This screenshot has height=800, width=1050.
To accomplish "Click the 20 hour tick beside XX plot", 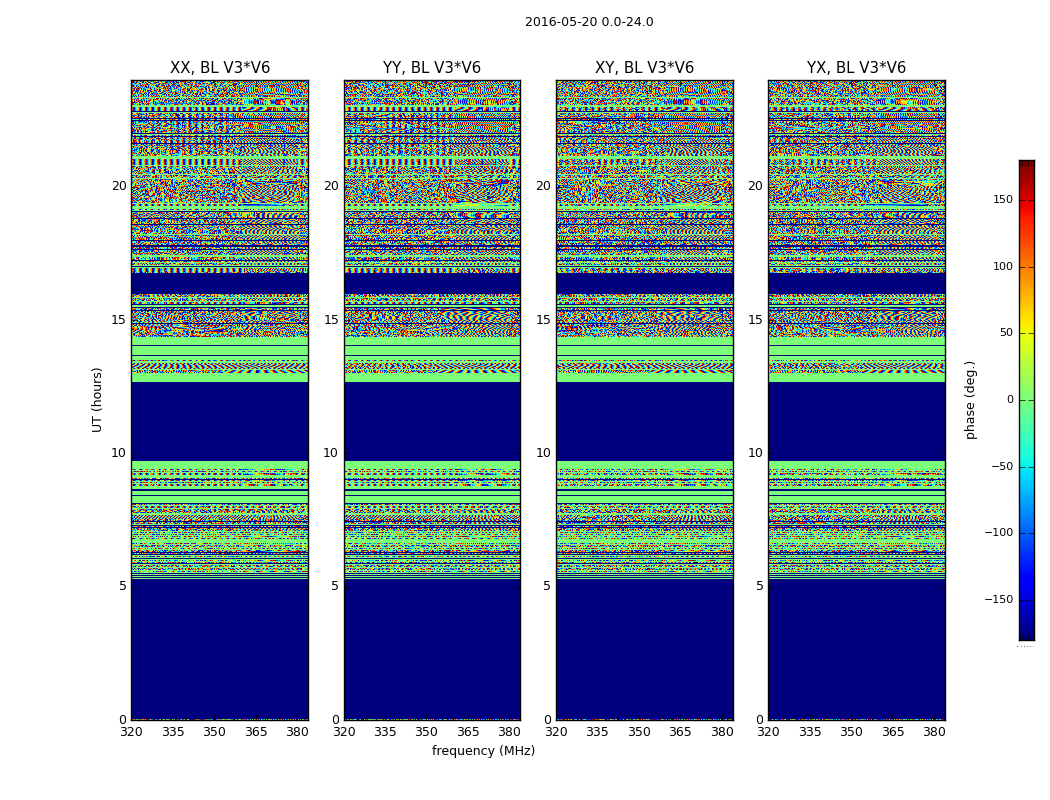I will point(119,185).
